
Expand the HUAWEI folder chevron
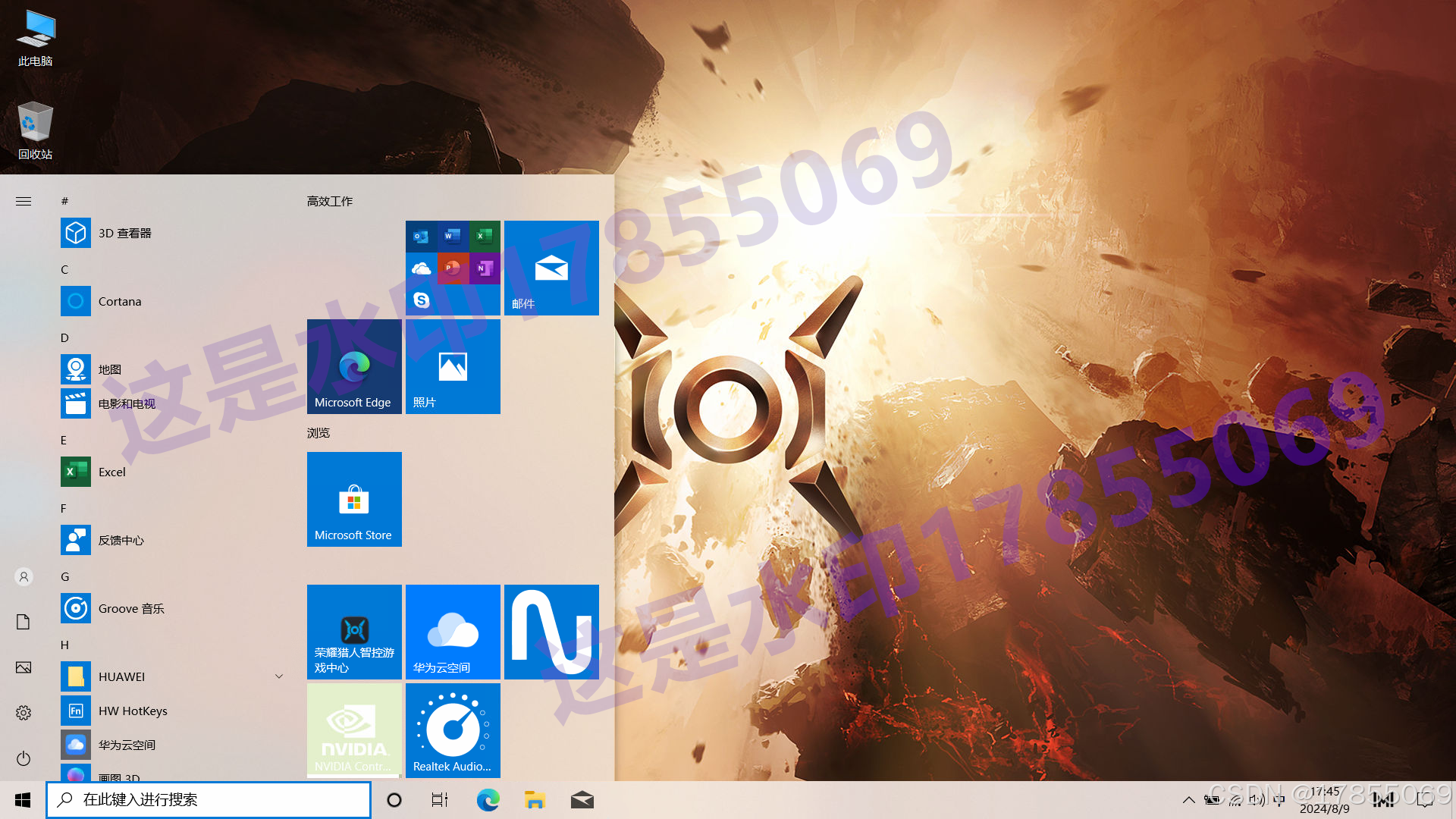279,676
